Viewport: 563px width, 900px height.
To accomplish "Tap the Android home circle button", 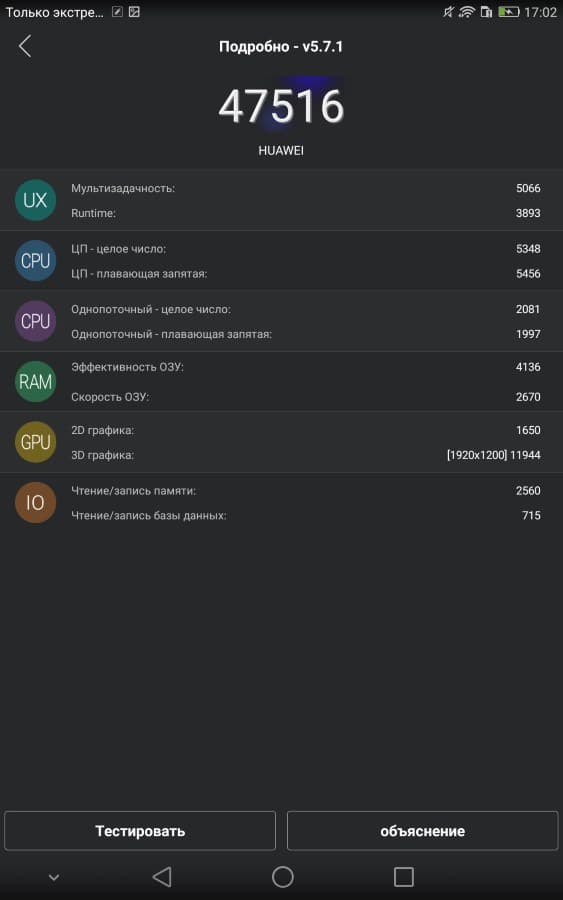I will (282, 876).
